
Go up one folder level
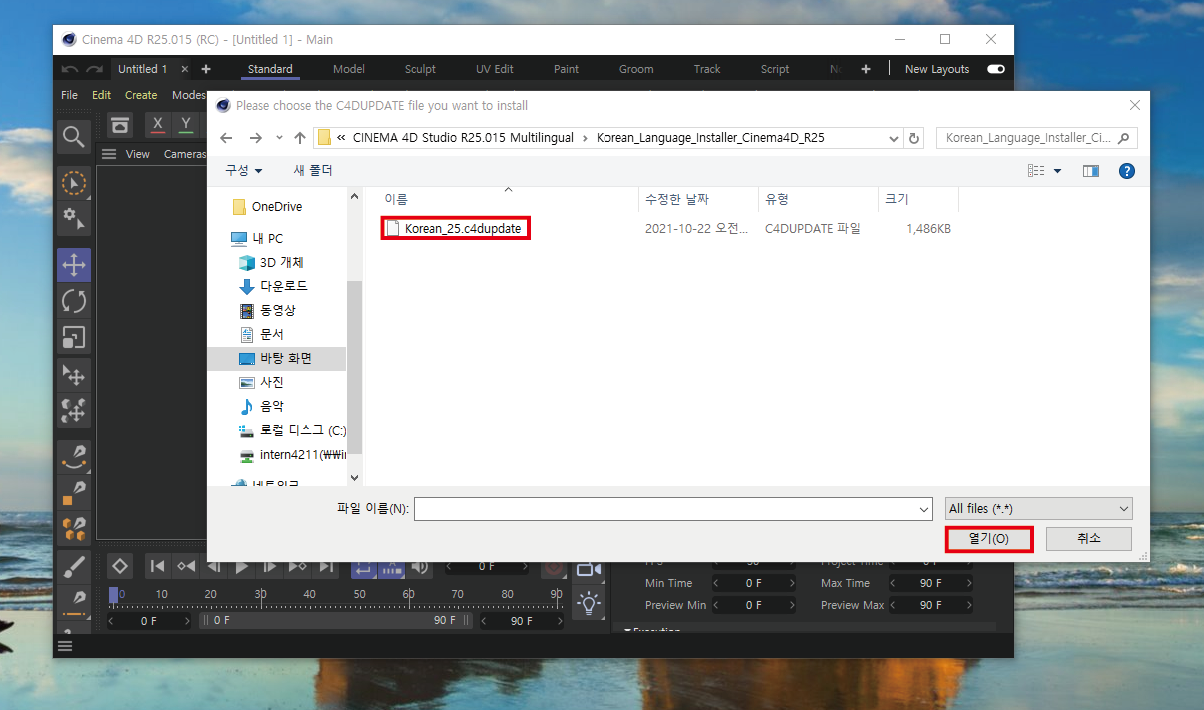(x=300, y=138)
